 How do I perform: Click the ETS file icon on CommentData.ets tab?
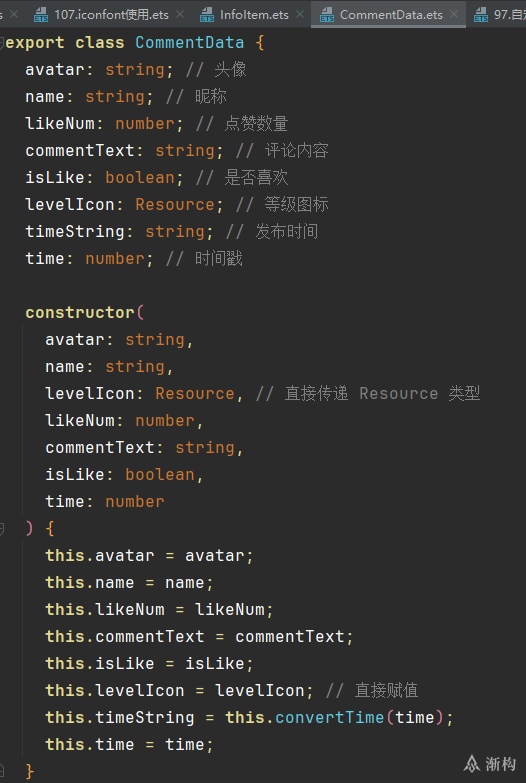click(x=327, y=15)
